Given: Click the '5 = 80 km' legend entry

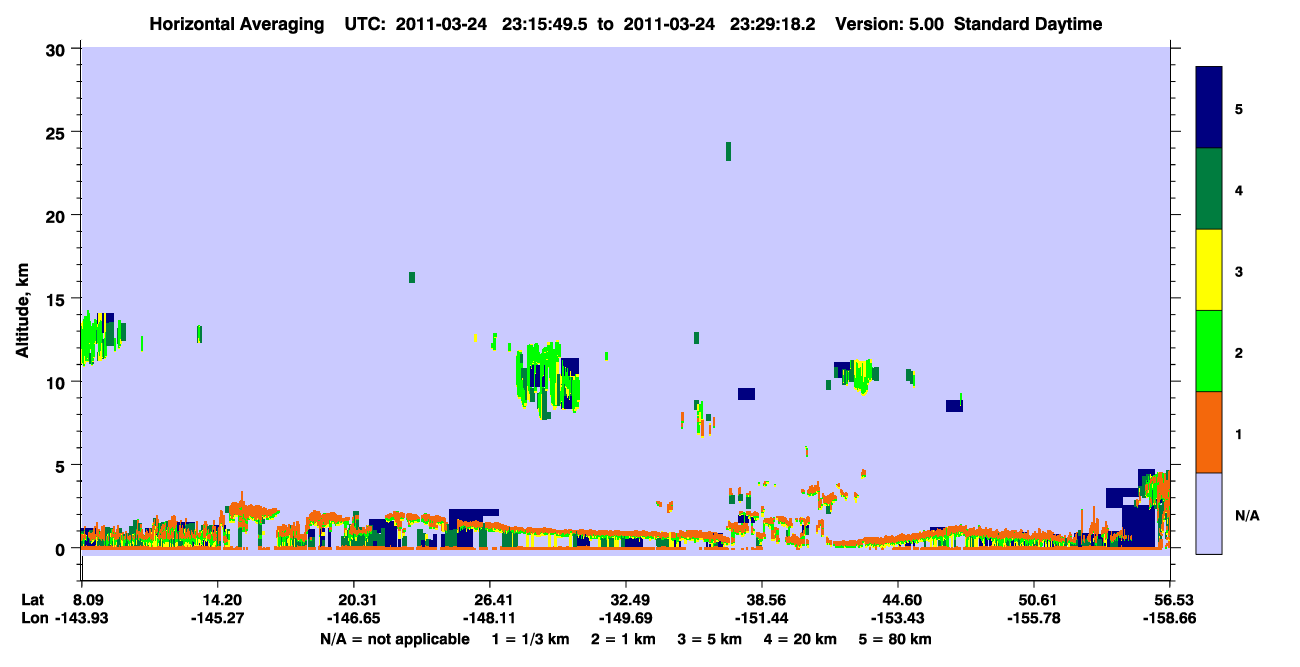Looking at the screenshot, I should (x=896, y=639).
